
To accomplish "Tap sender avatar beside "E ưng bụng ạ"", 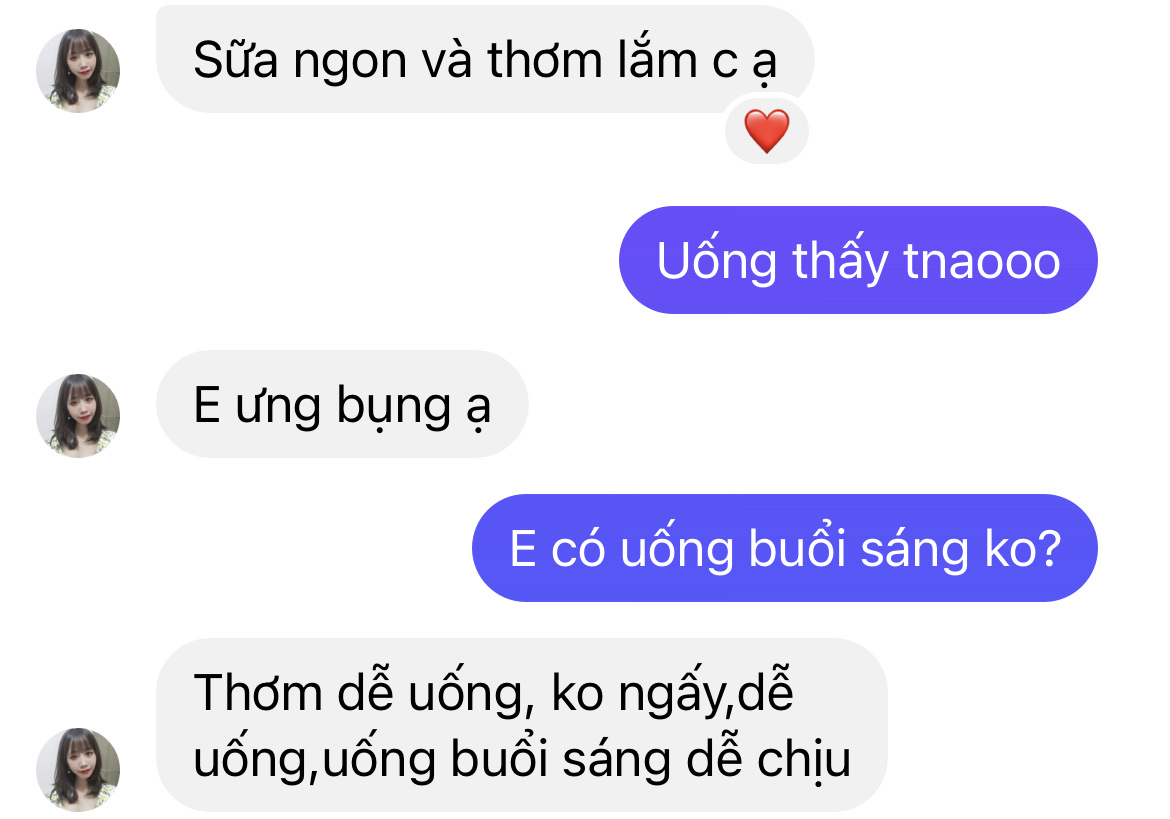I will tap(78, 415).
